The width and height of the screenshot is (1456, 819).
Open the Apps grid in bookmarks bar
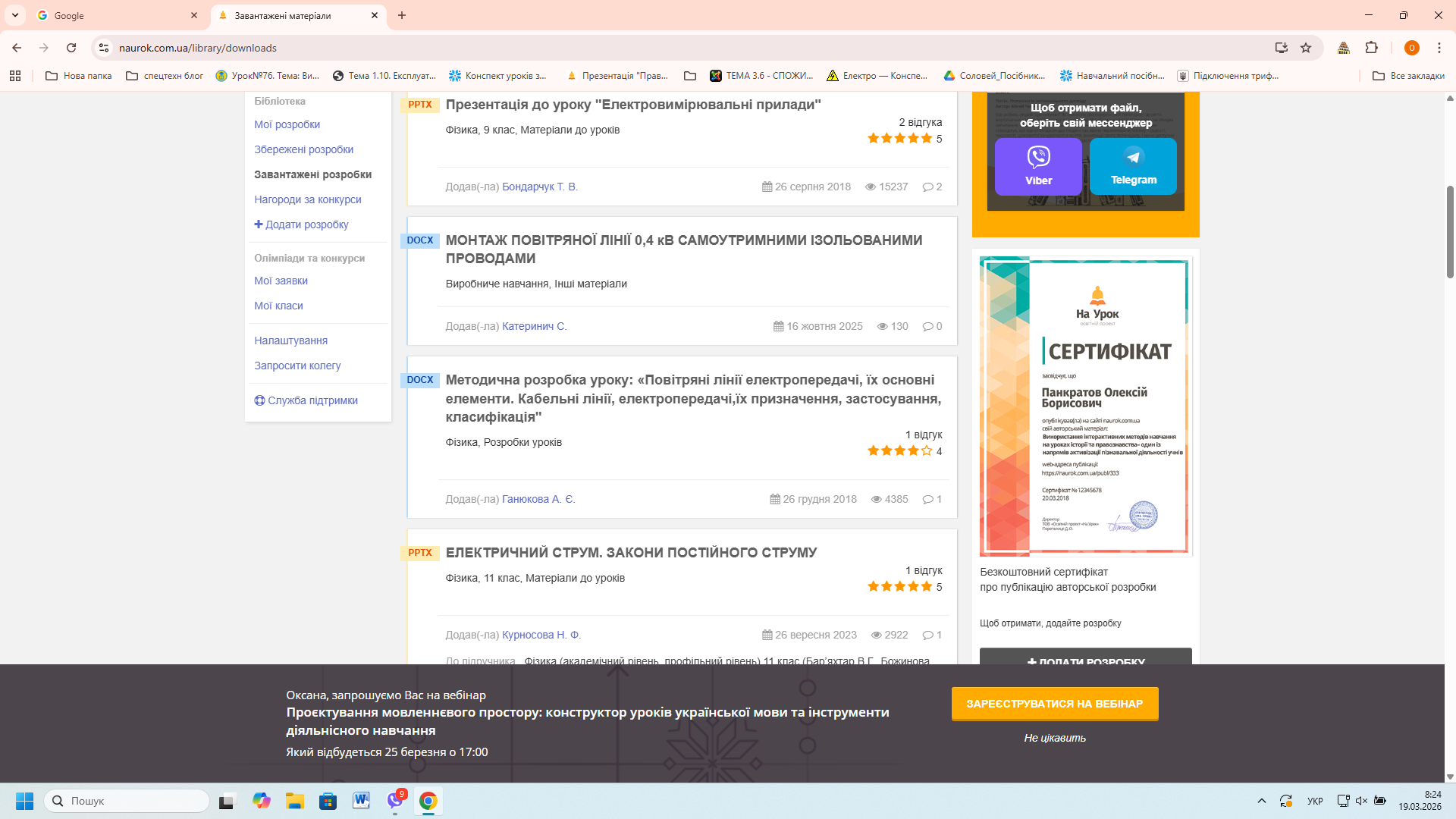coord(15,76)
